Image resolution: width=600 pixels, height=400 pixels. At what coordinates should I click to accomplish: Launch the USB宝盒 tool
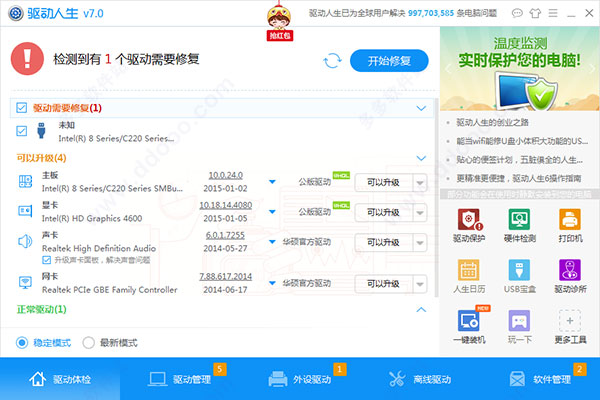click(x=519, y=270)
